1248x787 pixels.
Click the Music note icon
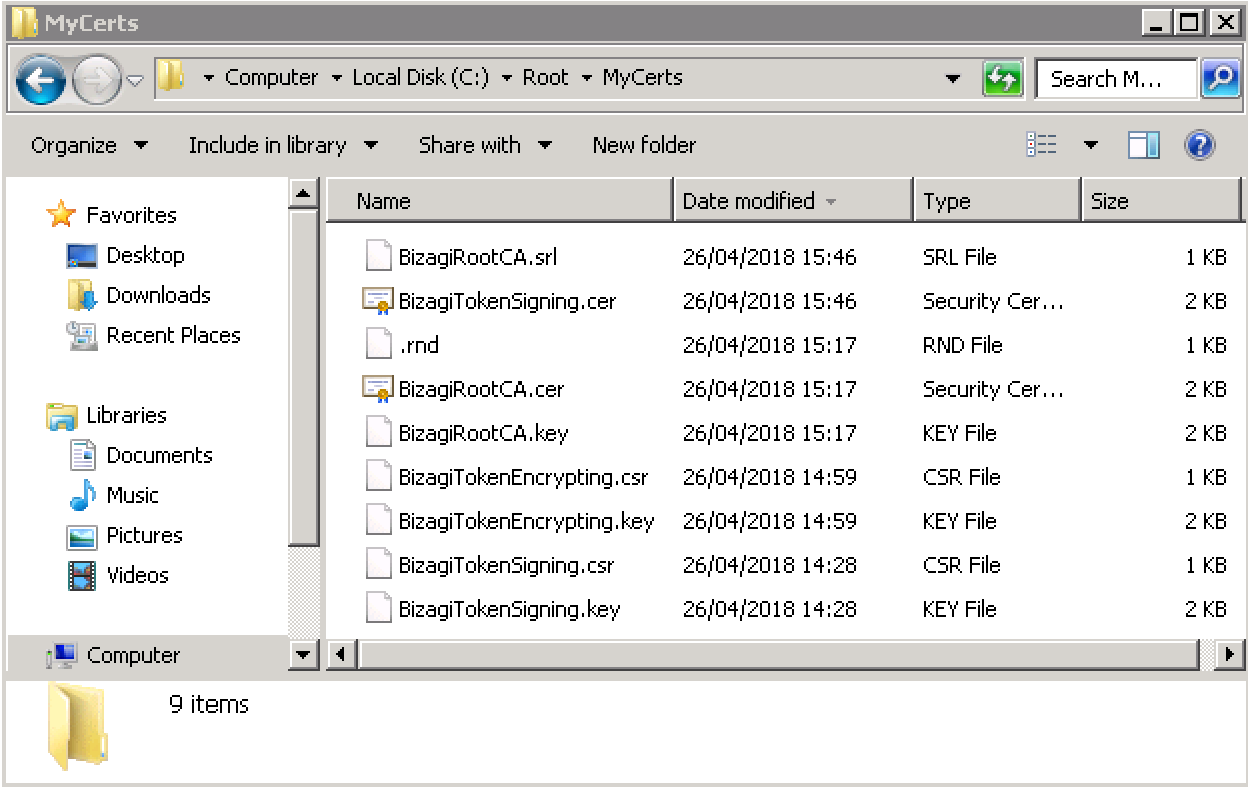82,496
